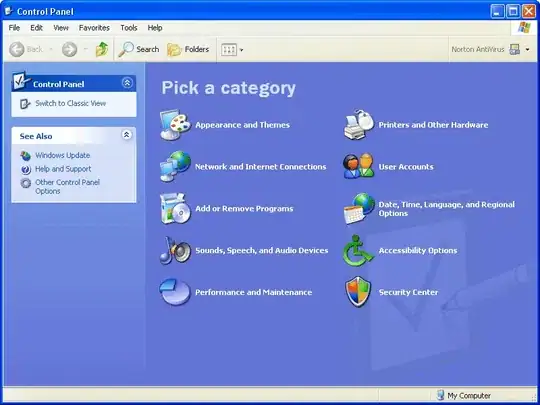540x405 pixels.
Task: Open the Favorites menu
Action: (94, 28)
